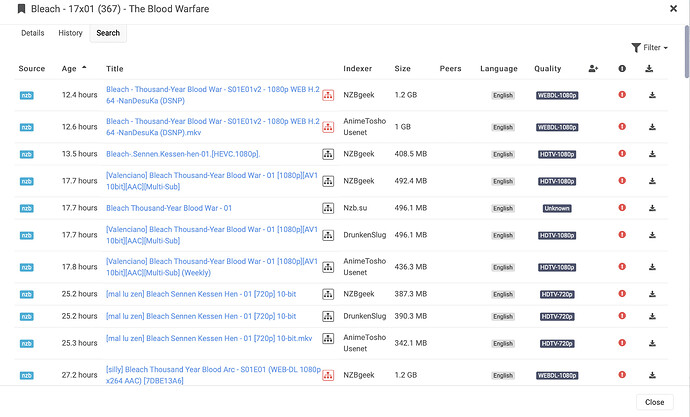
Task: Sort results by Size column
Action: (402, 69)
